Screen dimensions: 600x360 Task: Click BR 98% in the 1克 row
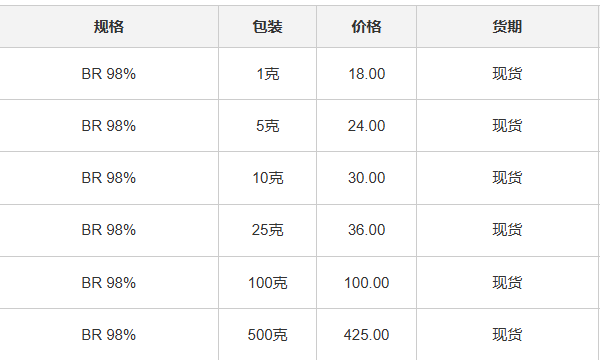coord(109,74)
